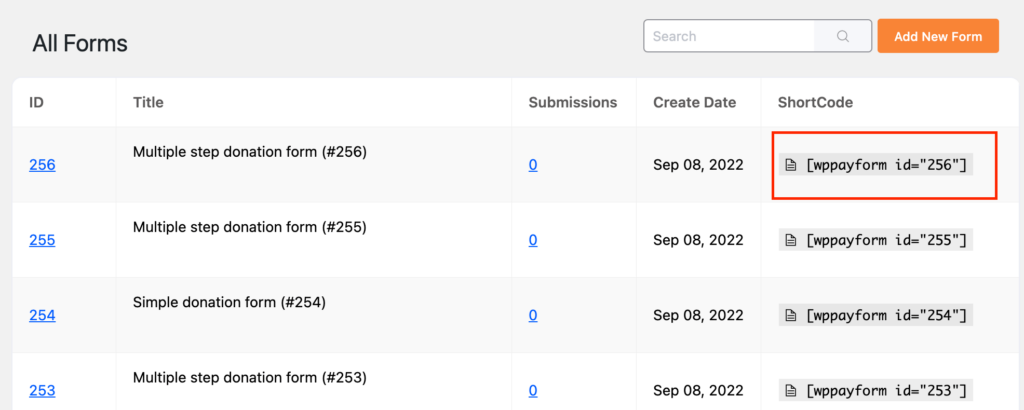
Task: Select the Simple donation form (#254) title
Action: 229,302
